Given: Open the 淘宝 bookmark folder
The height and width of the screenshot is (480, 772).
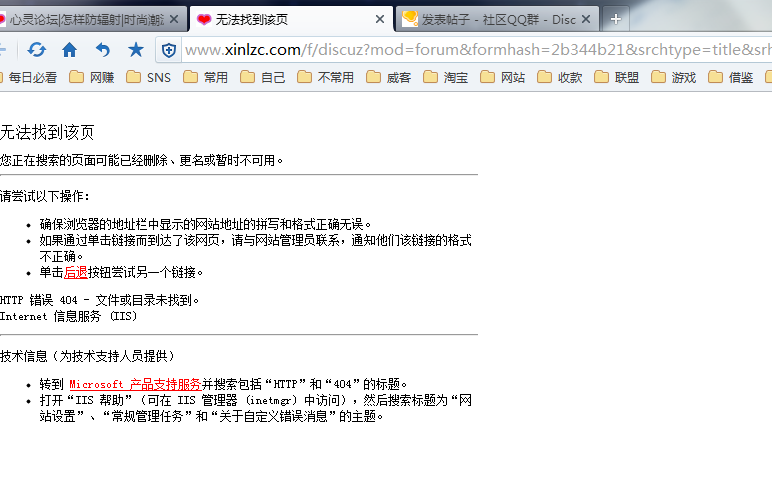Looking at the screenshot, I should pyautogui.click(x=446, y=78).
